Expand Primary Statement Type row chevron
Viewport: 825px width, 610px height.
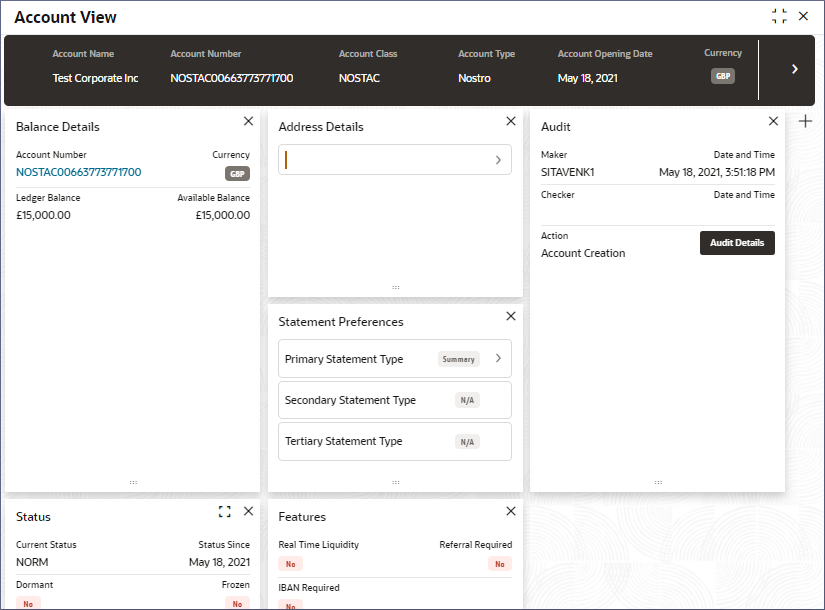[x=498, y=358]
